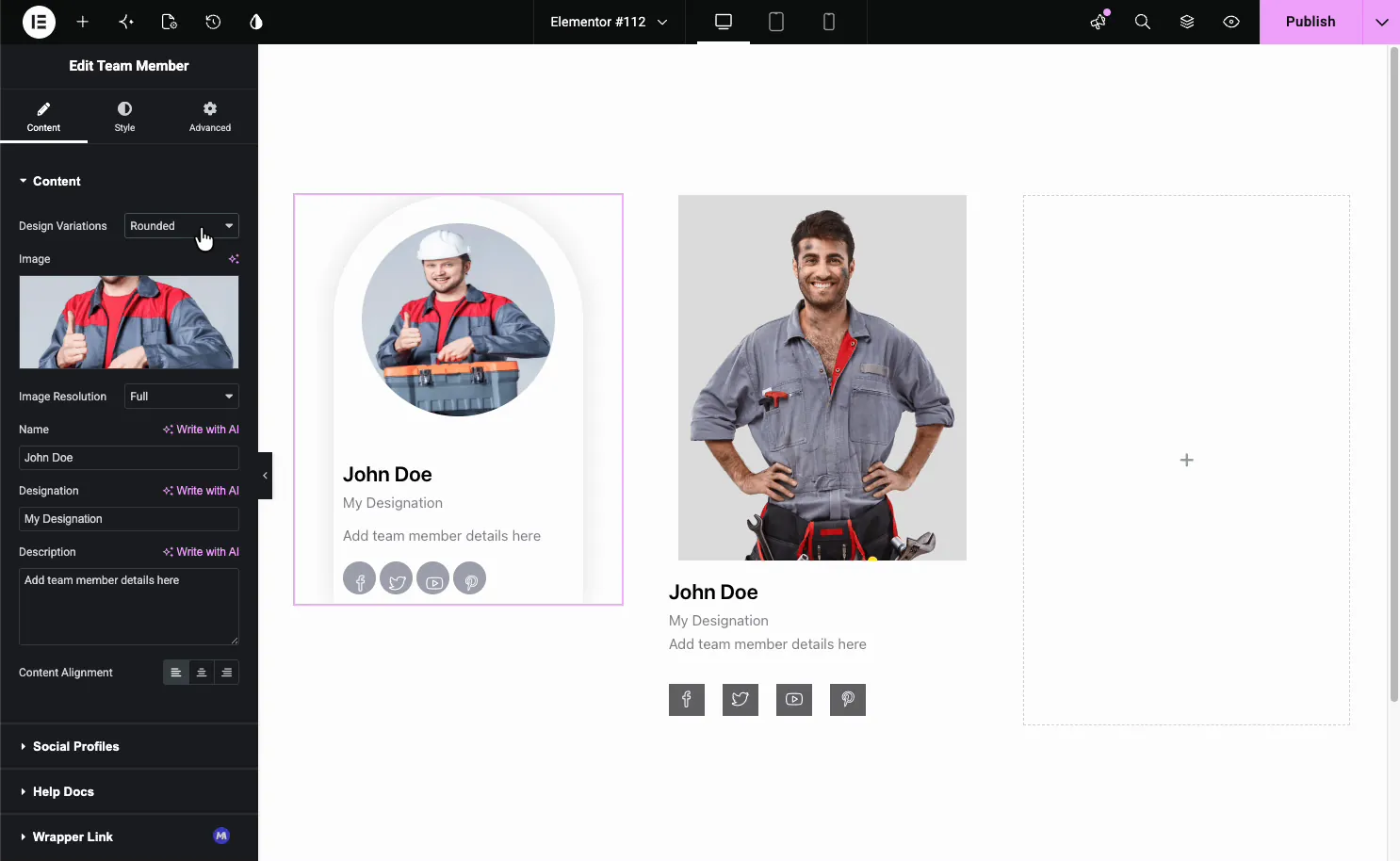The width and height of the screenshot is (1400, 861).
Task: Click Write with AI for Description
Action: (201, 552)
